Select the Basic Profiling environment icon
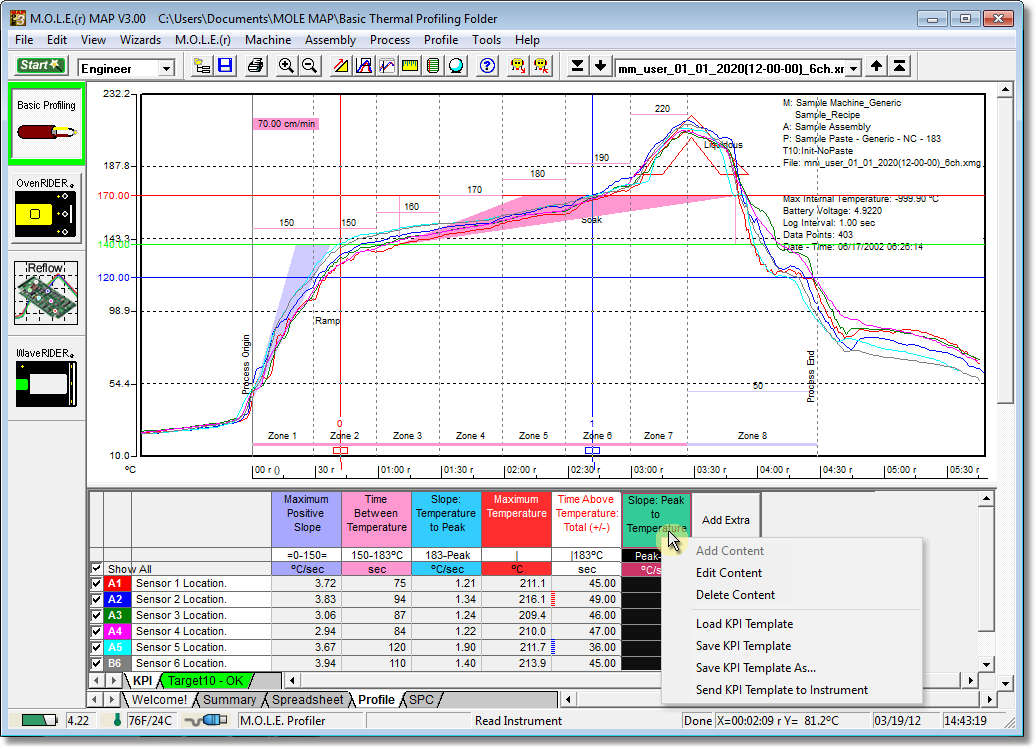The image size is (1036, 749). pos(46,124)
